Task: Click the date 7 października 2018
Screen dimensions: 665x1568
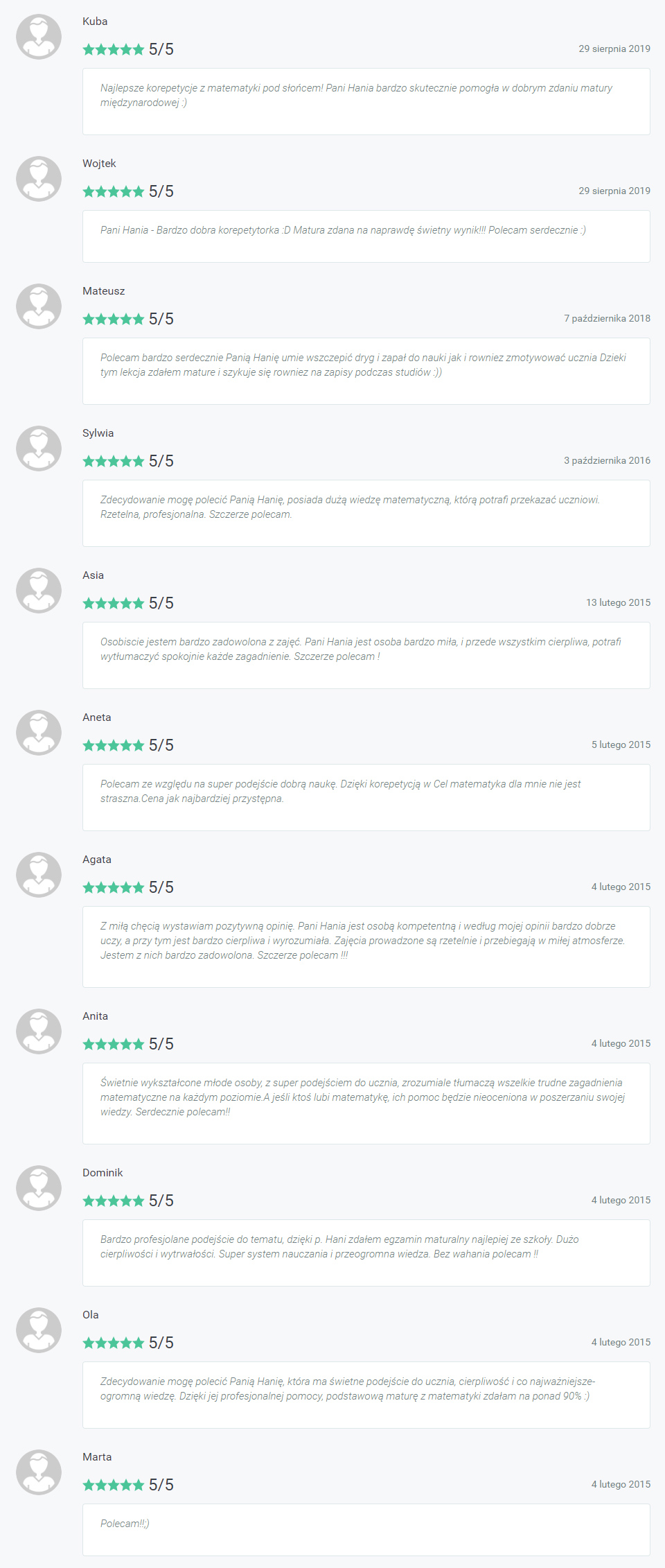Action: tap(607, 318)
